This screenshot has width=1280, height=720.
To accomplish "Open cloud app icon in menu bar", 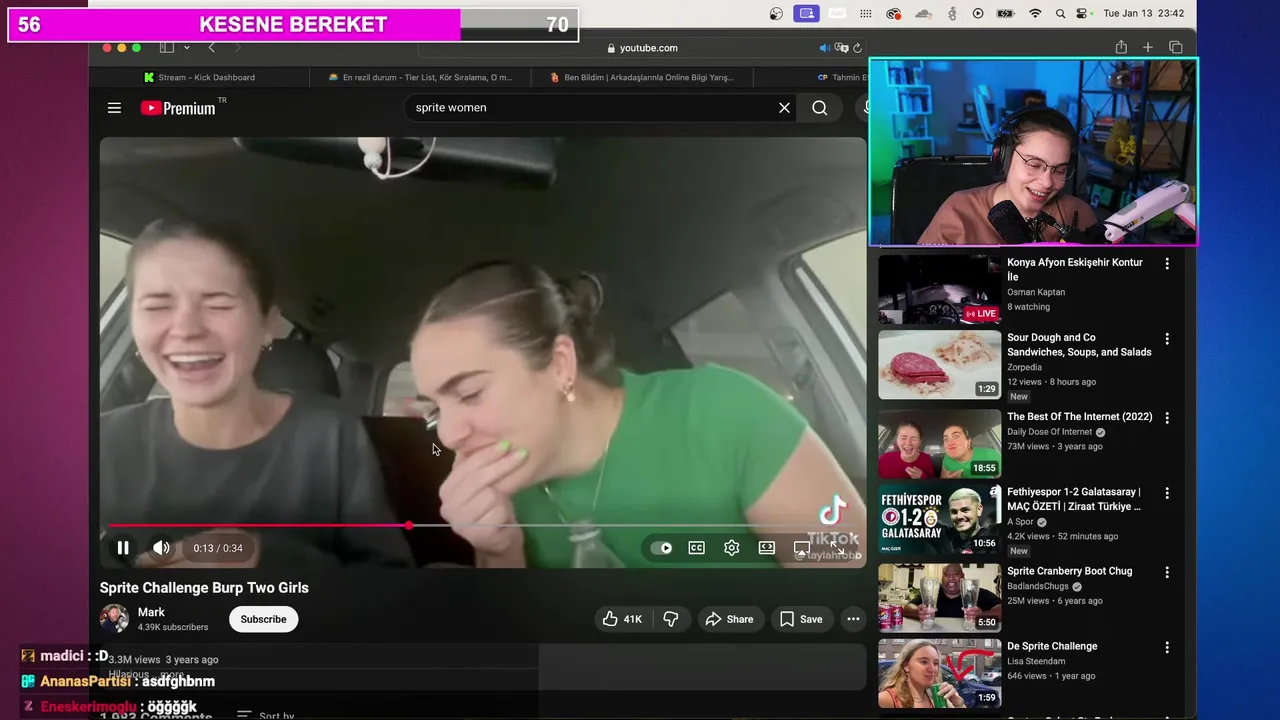I will 923,13.
